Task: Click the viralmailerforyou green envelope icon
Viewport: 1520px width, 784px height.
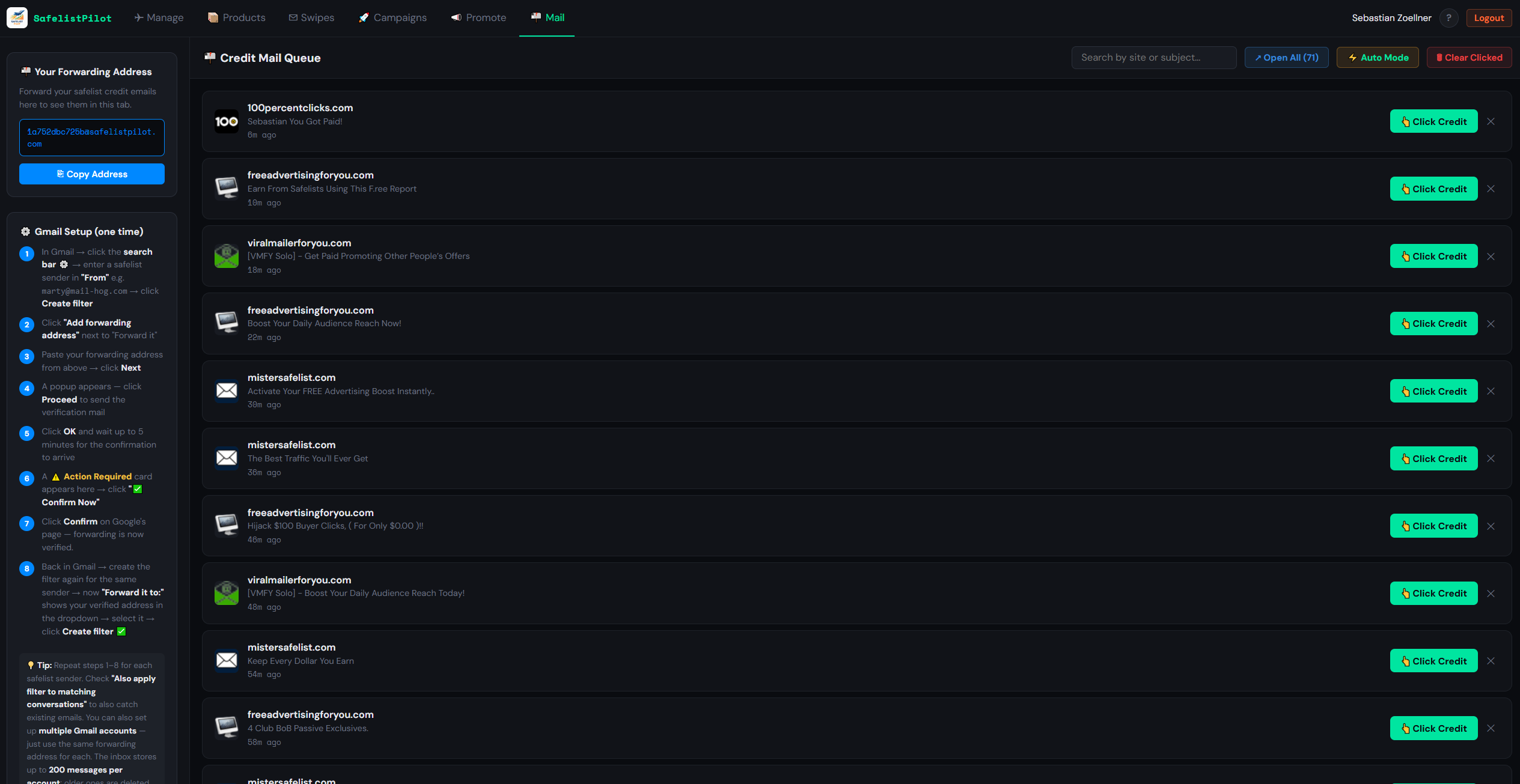Action: pos(227,255)
